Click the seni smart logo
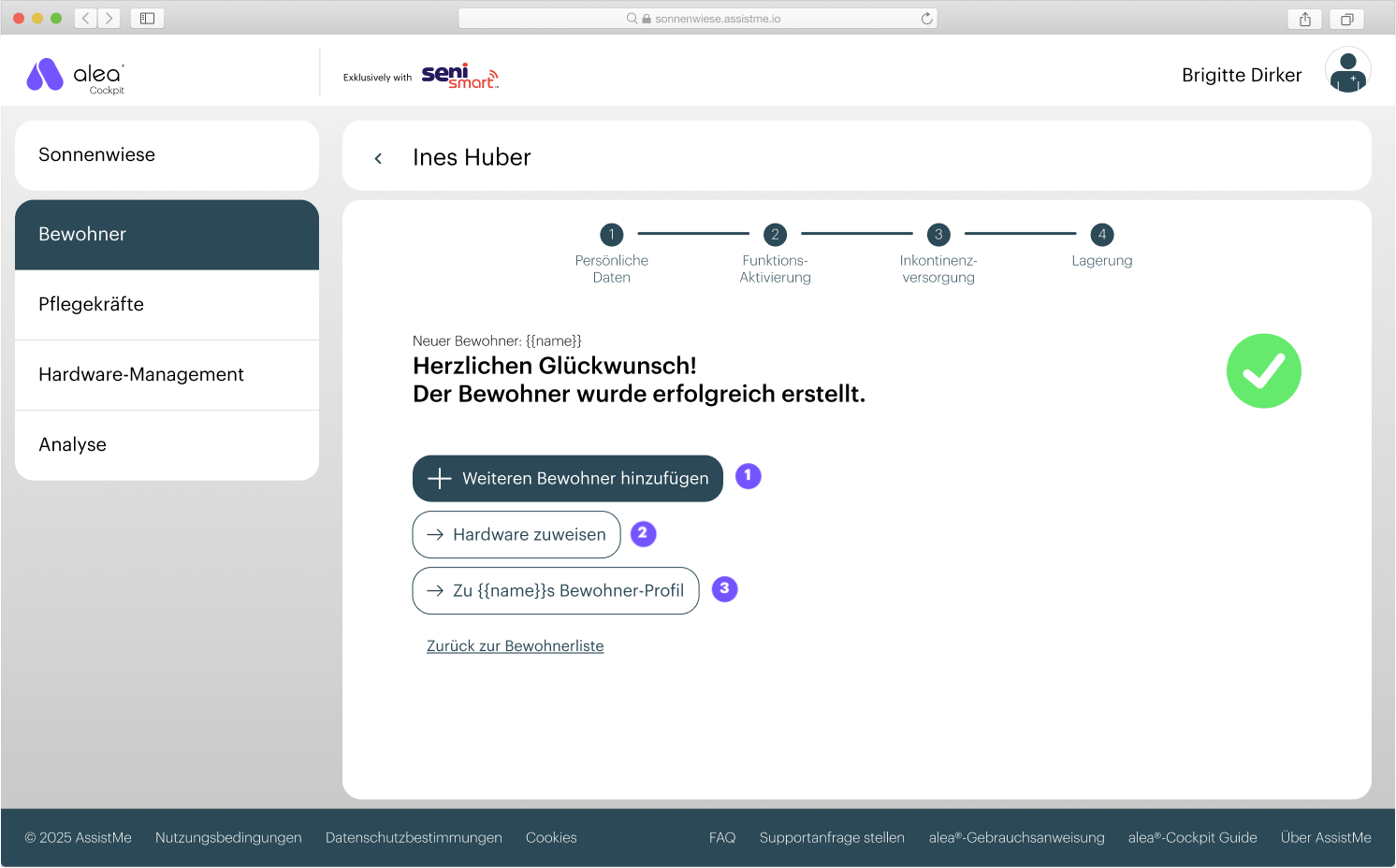1396x868 pixels. (459, 77)
